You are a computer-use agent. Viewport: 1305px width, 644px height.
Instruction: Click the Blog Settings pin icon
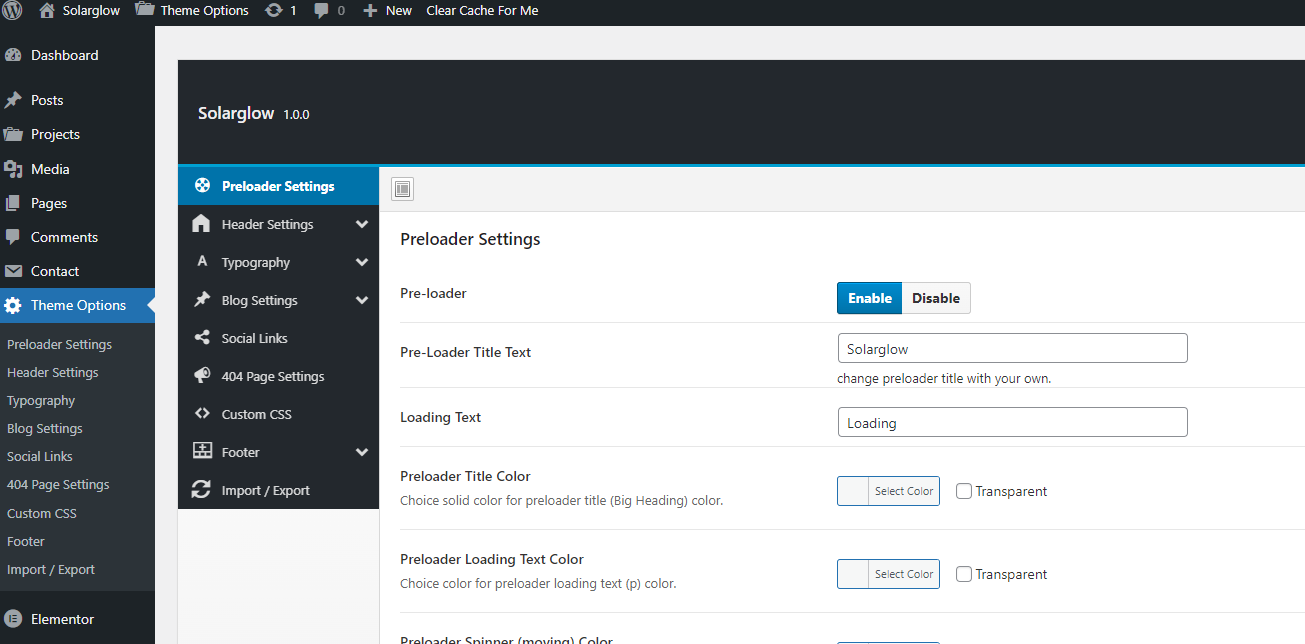(x=202, y=299)
